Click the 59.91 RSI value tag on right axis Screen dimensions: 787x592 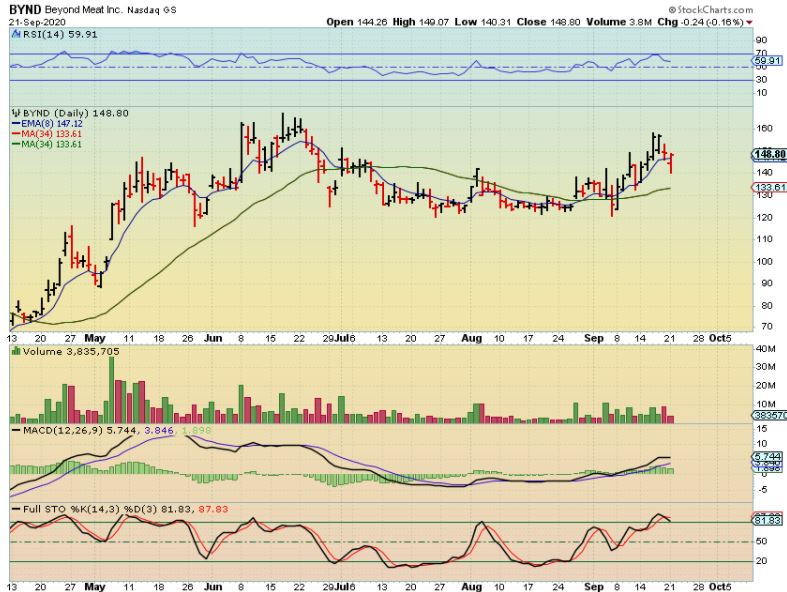(768, 61)
